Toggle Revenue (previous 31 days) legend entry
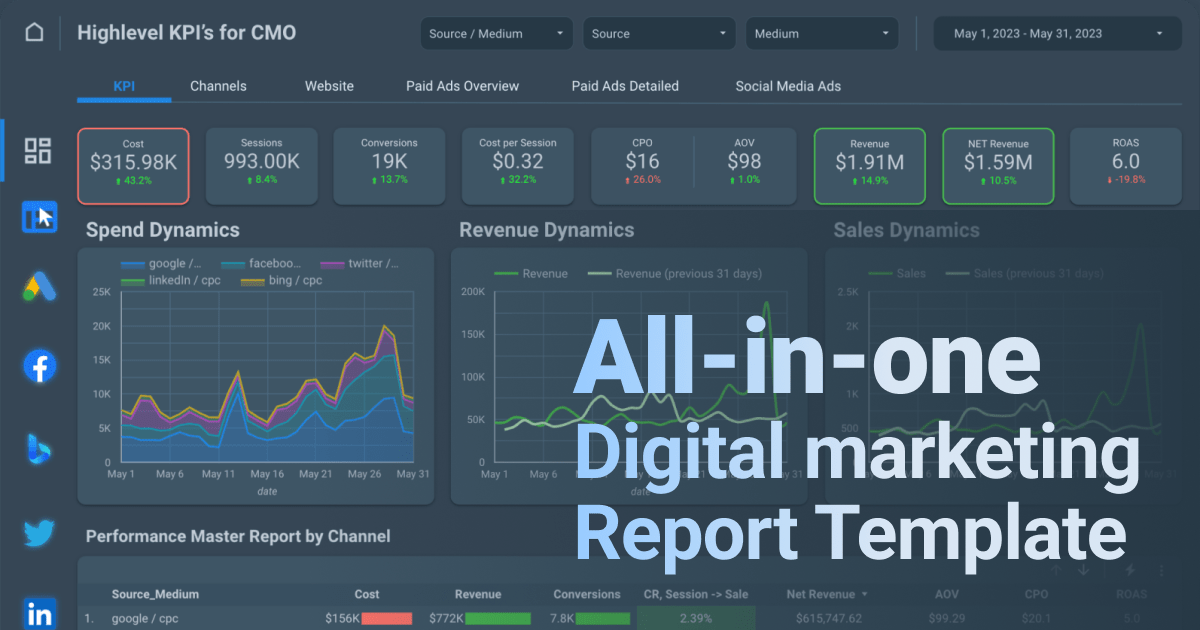This screenshot has width=1200, height=630. 675,274
